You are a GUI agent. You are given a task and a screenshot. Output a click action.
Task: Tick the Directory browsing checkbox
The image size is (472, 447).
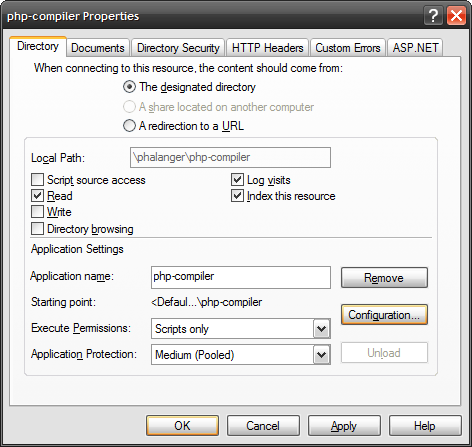[x=37, y=229]
